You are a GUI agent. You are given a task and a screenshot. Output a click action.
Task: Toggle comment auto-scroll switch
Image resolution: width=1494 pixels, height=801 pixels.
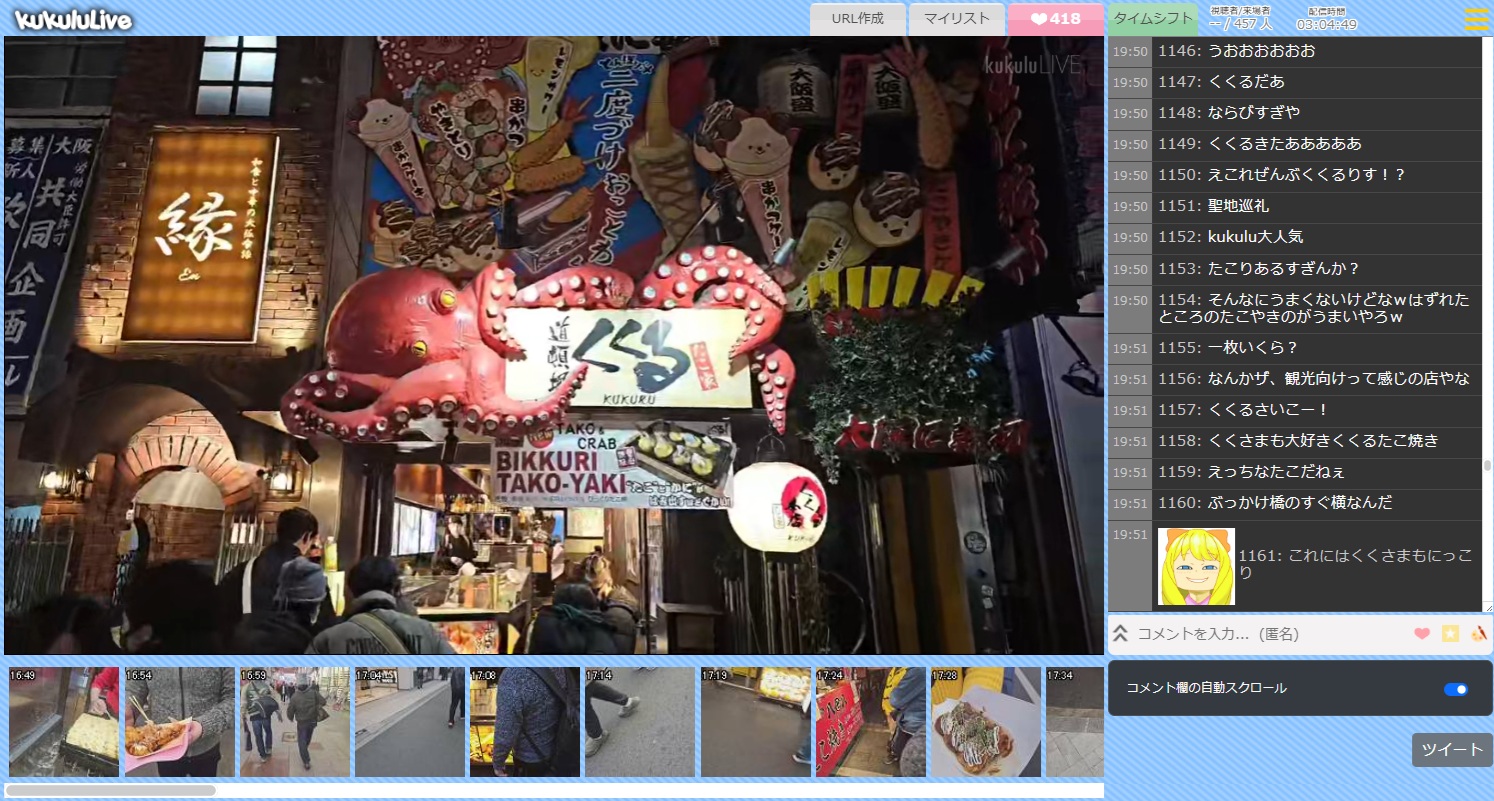click(1455, 689)
